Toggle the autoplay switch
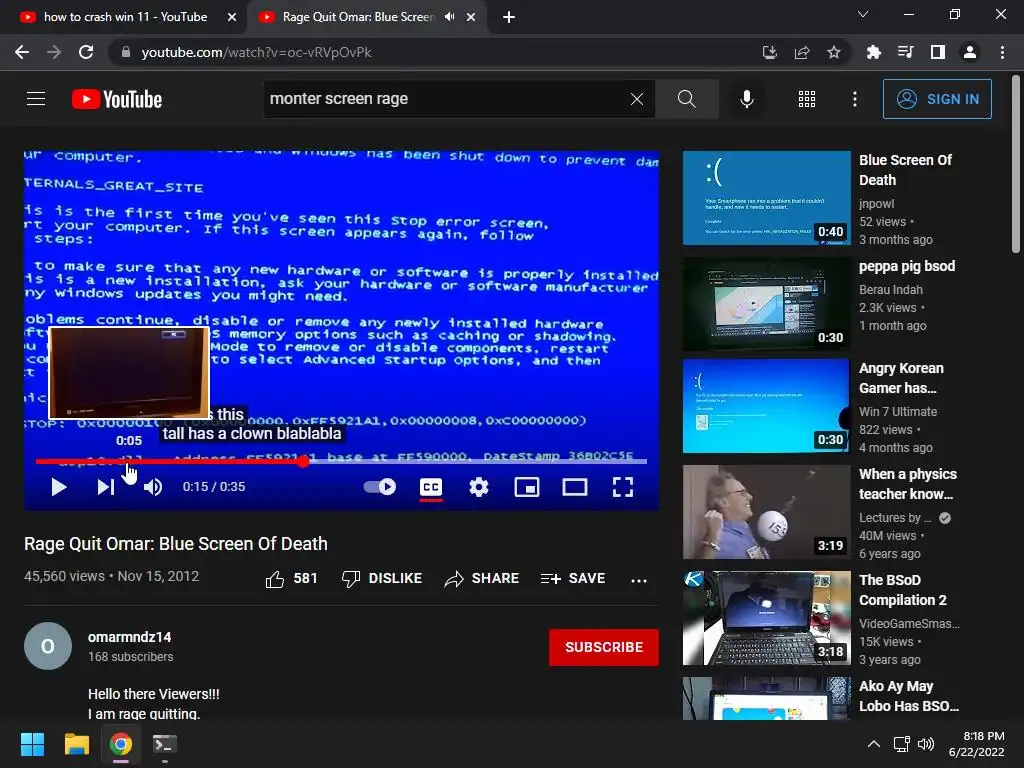 (379, 487)
